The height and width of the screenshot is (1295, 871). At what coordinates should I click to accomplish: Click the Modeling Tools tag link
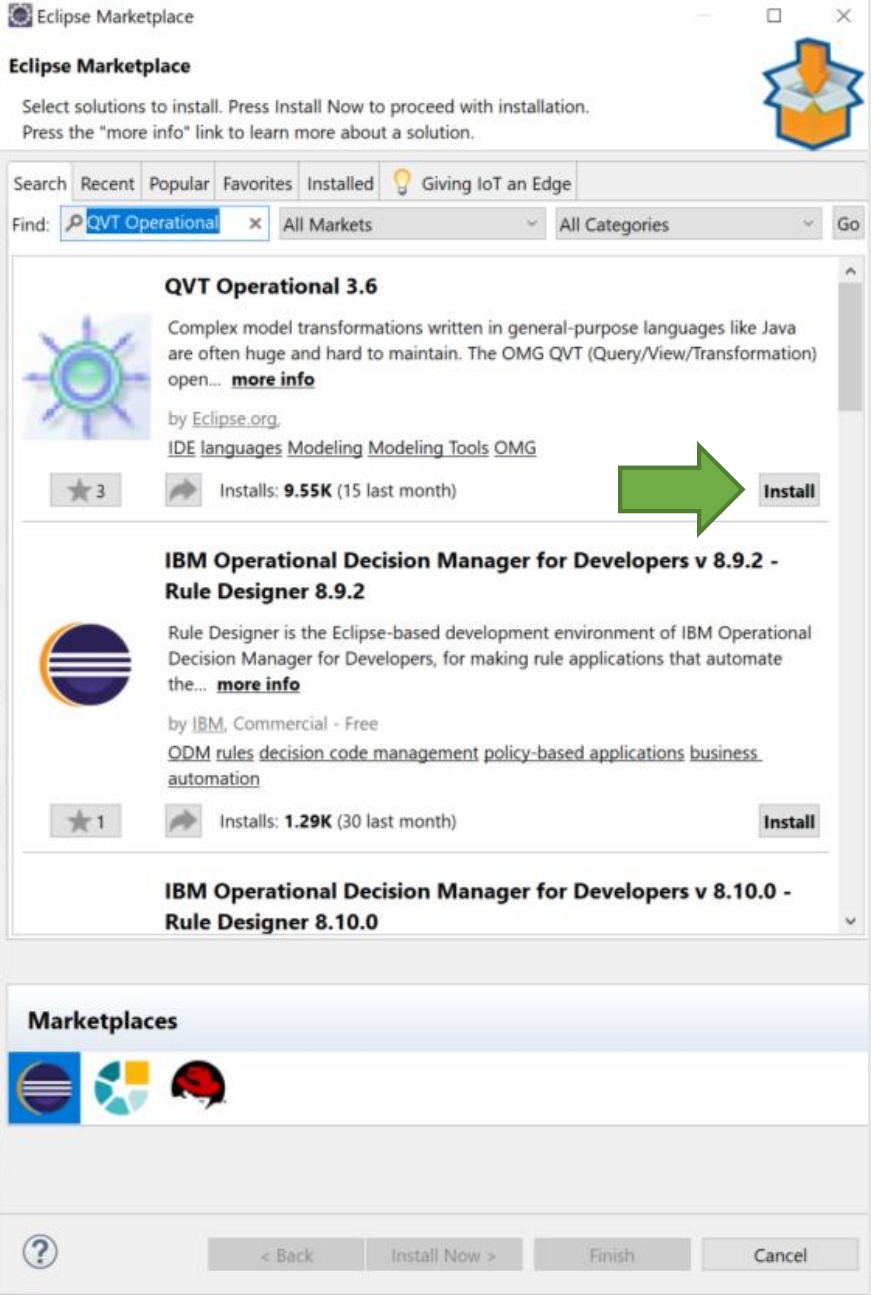[428, 449]
